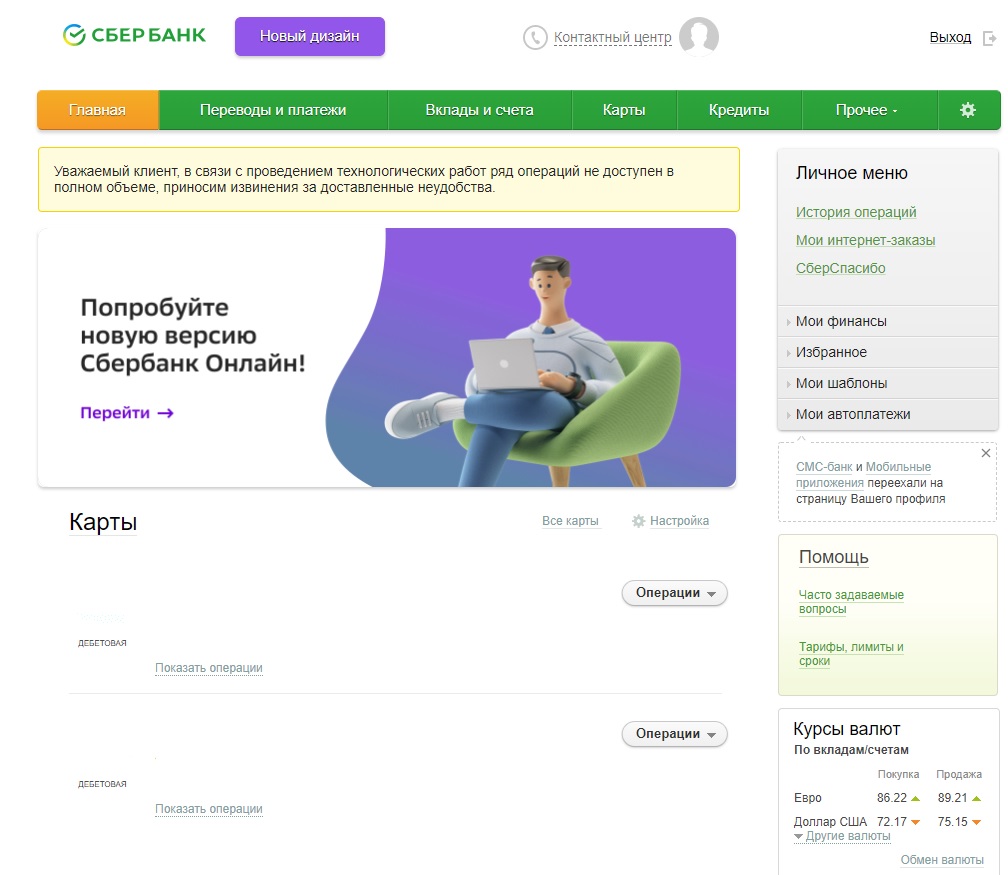
Task: Open settings via gear icon in navigation bar
Action: tap(968, 110)
